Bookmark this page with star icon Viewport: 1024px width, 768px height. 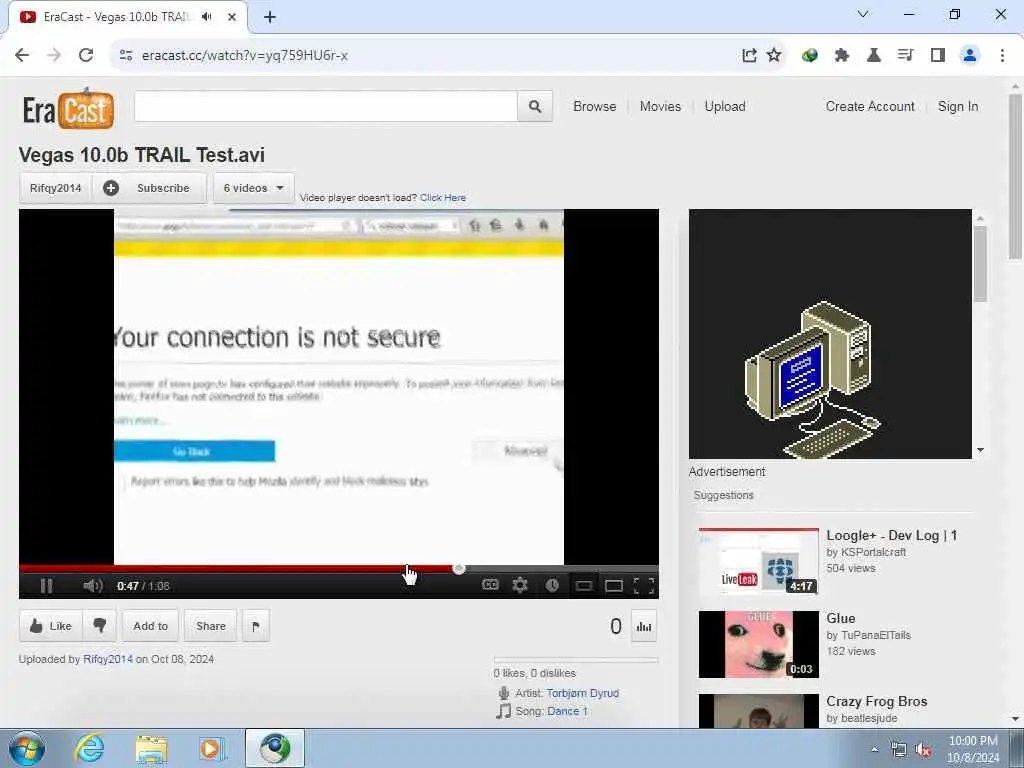(774, 56)
